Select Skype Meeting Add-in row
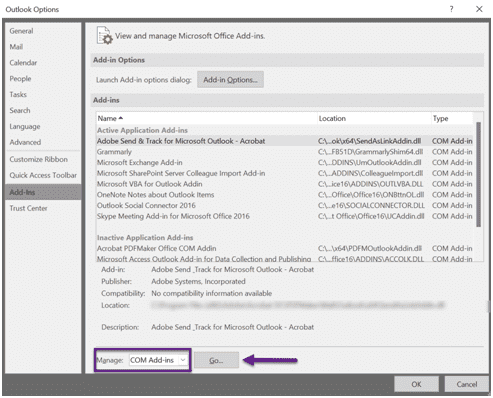This screenshot has height=398, width=493. click(x=284, y=216)
